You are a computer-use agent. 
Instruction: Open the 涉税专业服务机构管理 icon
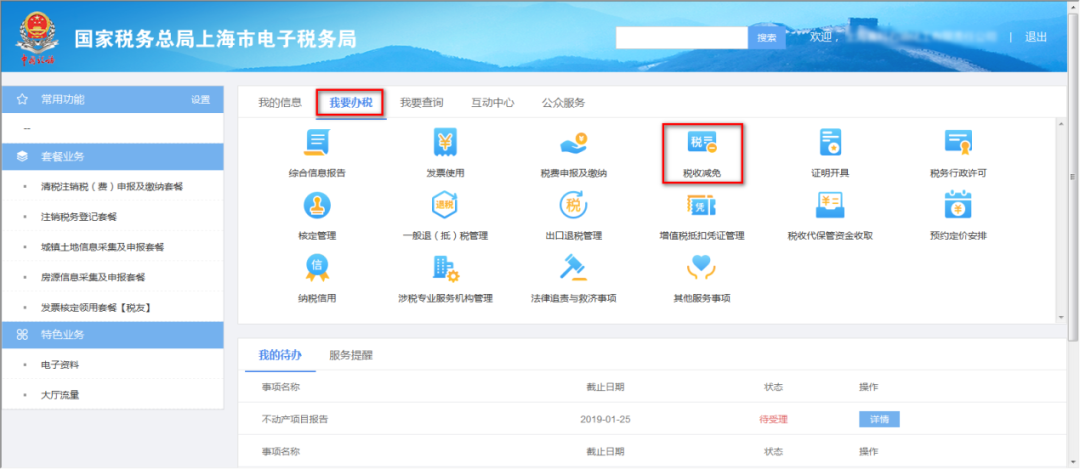click(x=445, y=268)
